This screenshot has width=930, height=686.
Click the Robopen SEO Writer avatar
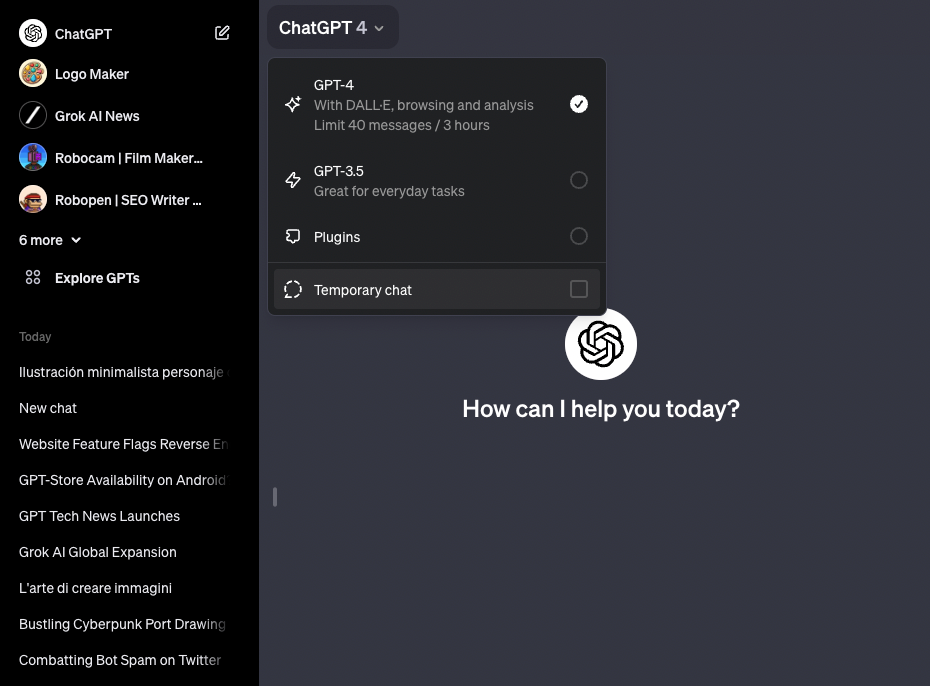click(33, 200)
